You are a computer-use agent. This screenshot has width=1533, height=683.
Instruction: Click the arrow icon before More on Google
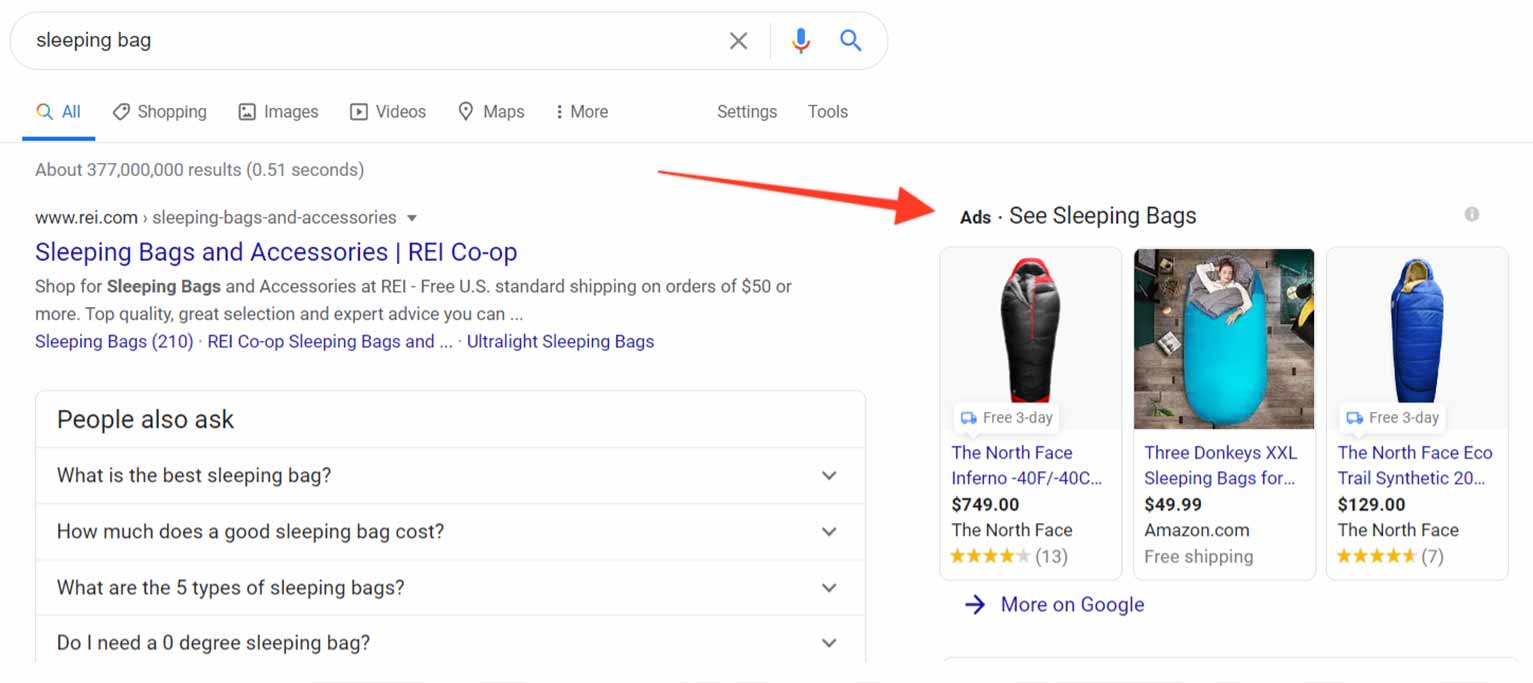click(x=975, y=605)
